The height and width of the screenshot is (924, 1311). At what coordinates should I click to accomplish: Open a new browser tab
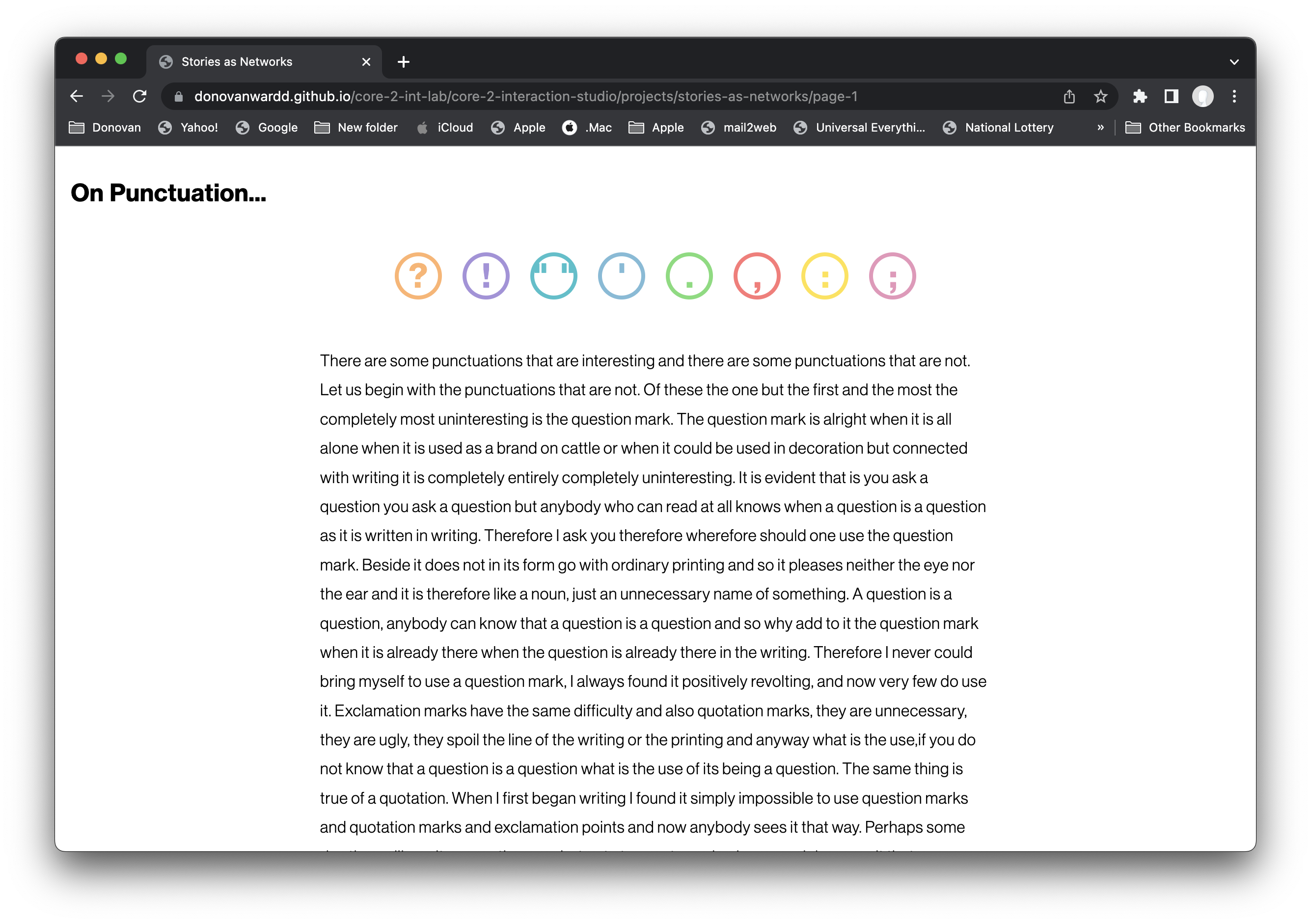pyautogui.click(x=404, y=62)
